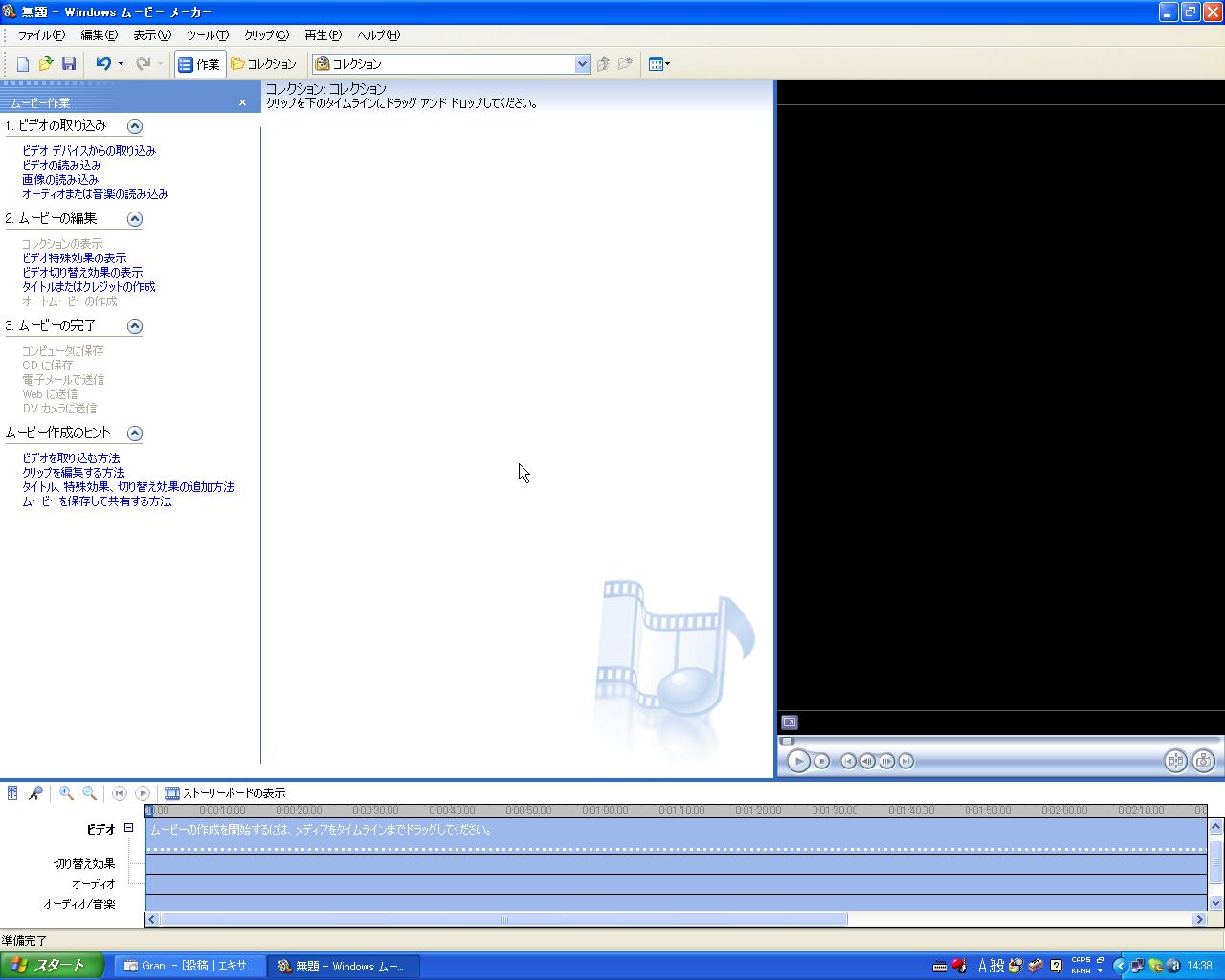Viewport: 1225px width, 980px height.
Task: Toggle the コレクション pane toolbar button
Action: pyautogui.click(x=264, y=64)
